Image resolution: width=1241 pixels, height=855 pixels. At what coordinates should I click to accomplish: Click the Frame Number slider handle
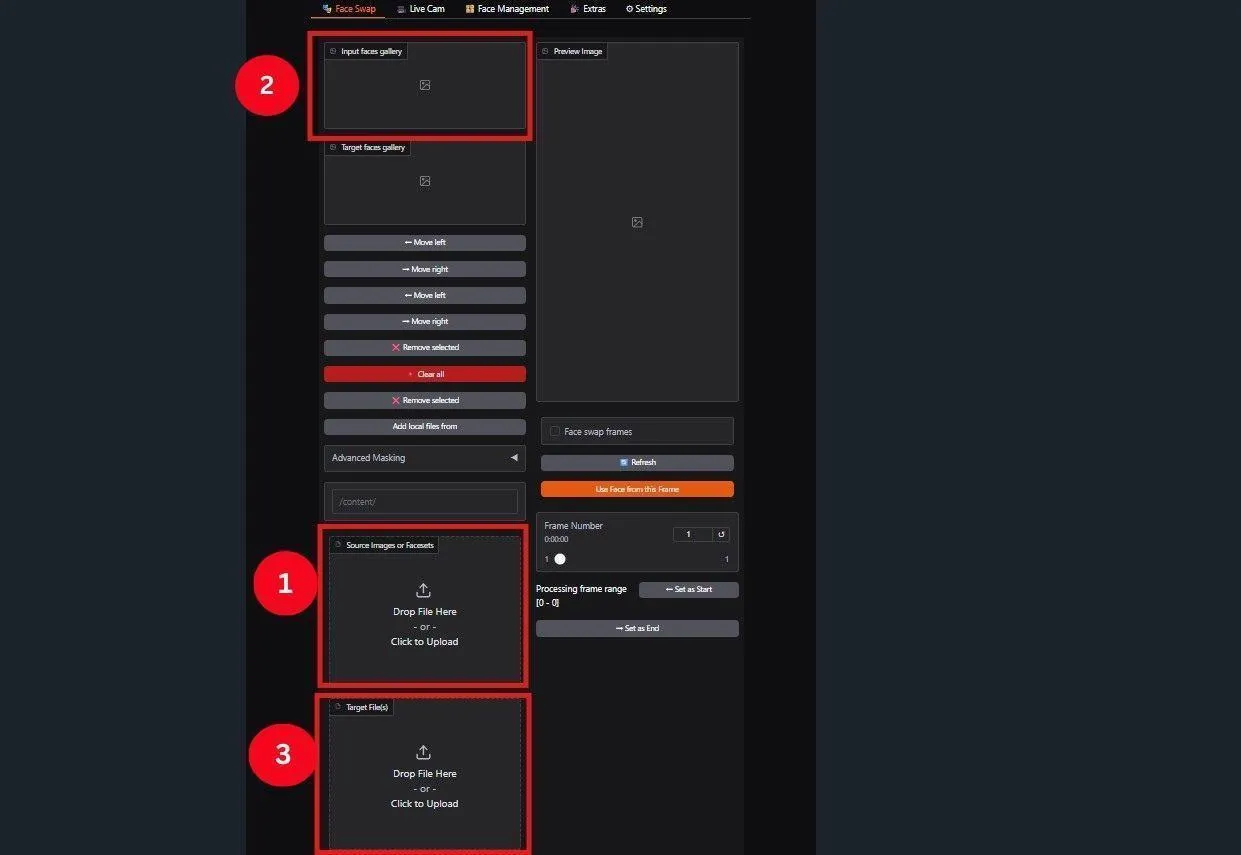[560, 559]
